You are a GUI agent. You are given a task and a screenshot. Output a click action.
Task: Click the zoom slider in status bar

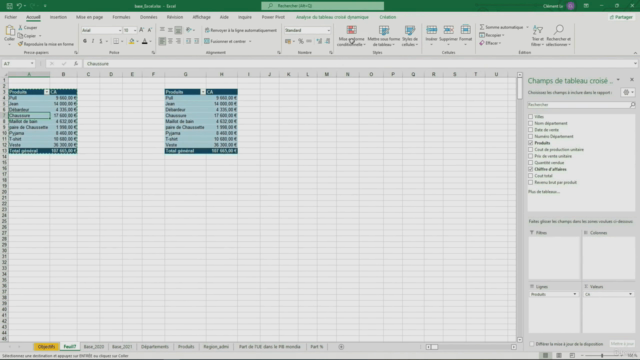click(602, 356)
